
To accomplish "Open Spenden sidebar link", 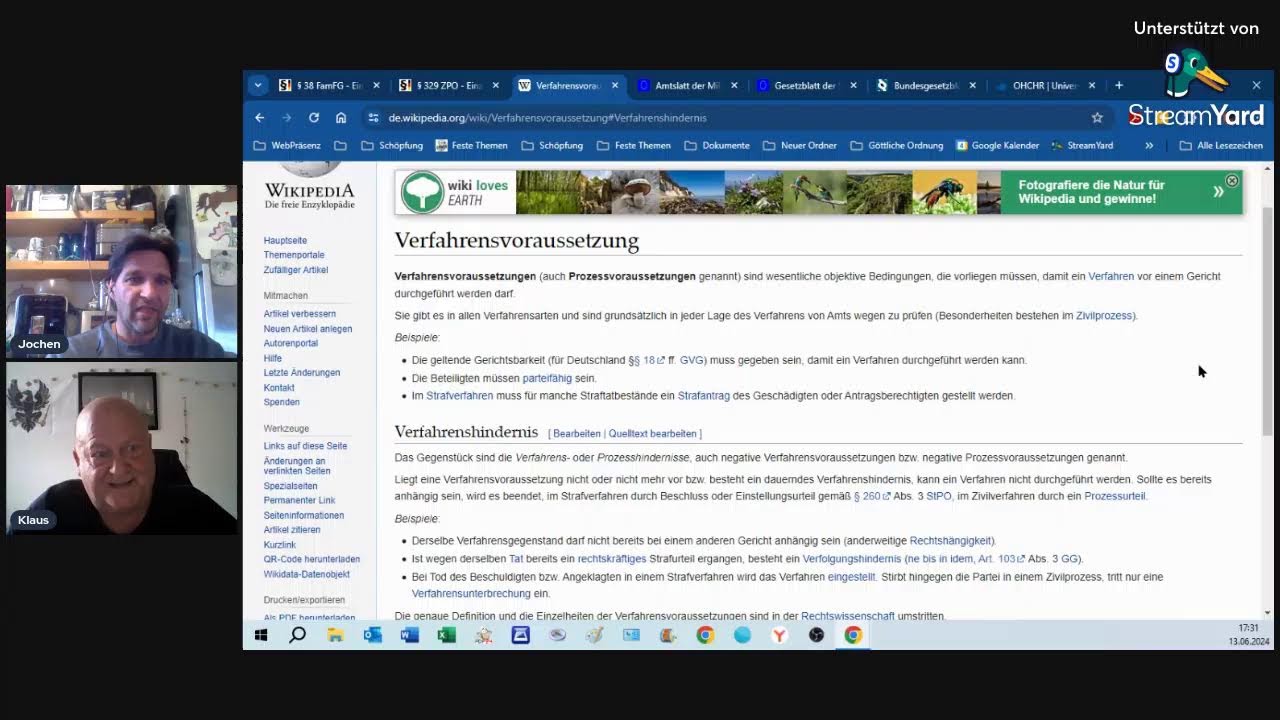I will (281, 402).
